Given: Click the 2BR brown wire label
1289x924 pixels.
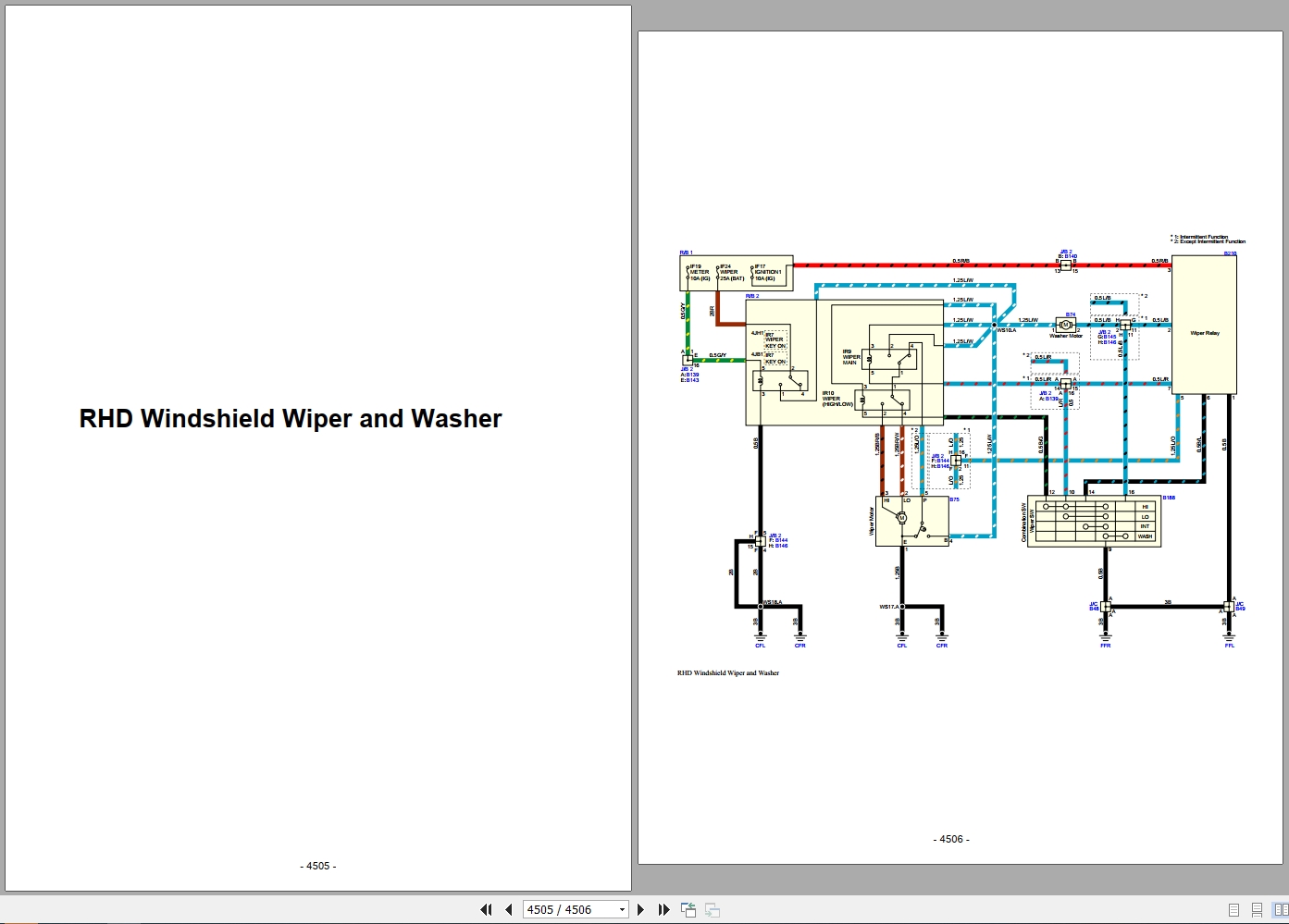Looking at the screenshot, I should (713, 311).
